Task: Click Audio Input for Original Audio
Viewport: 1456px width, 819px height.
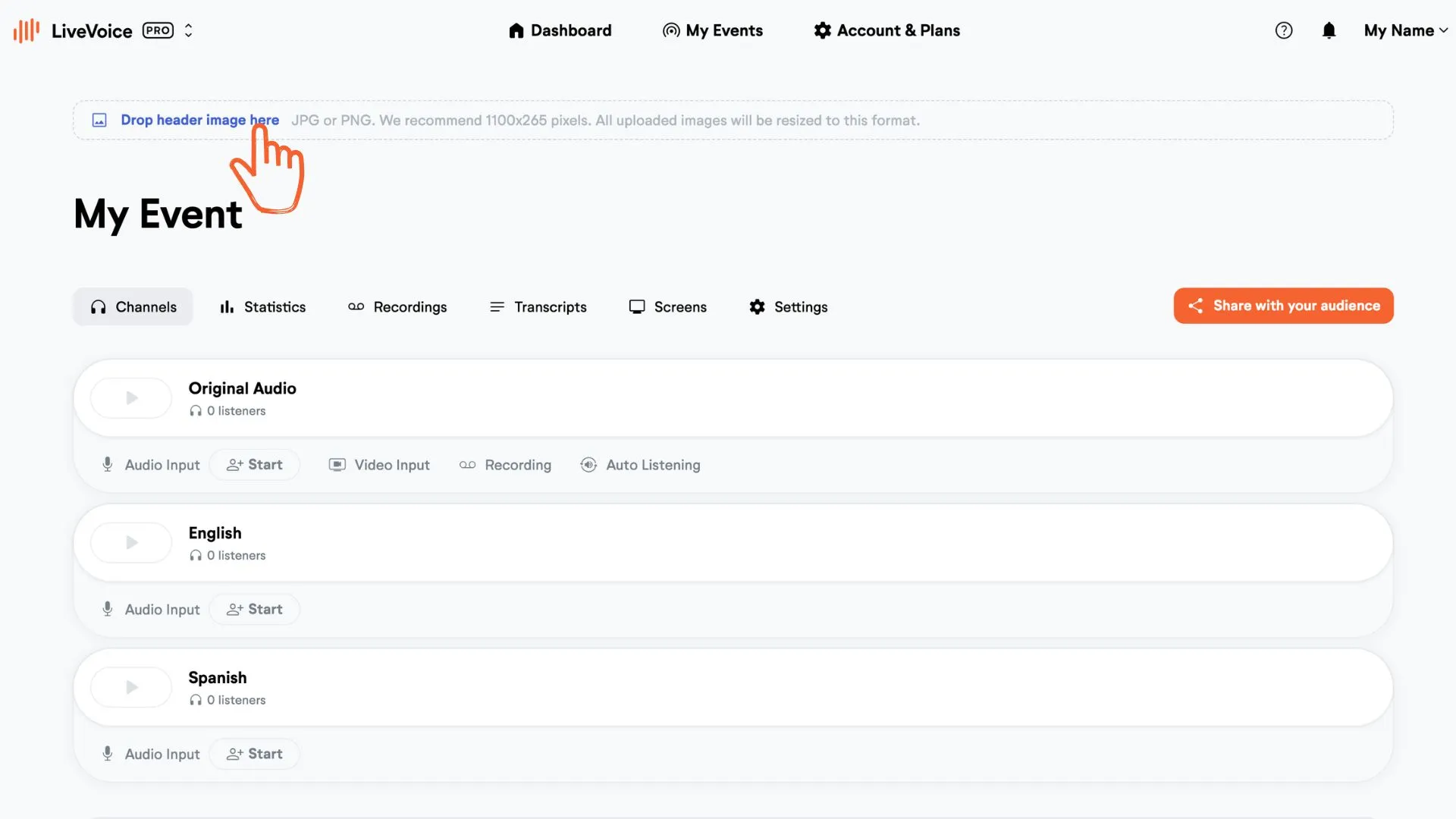Action: [x=150, y=465]
